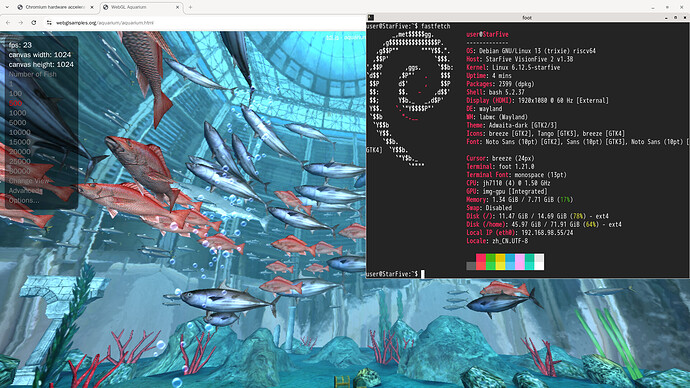Select the WebGL Aquarium tab
Screen dimensions: 690x388
(x=141, y=7)
